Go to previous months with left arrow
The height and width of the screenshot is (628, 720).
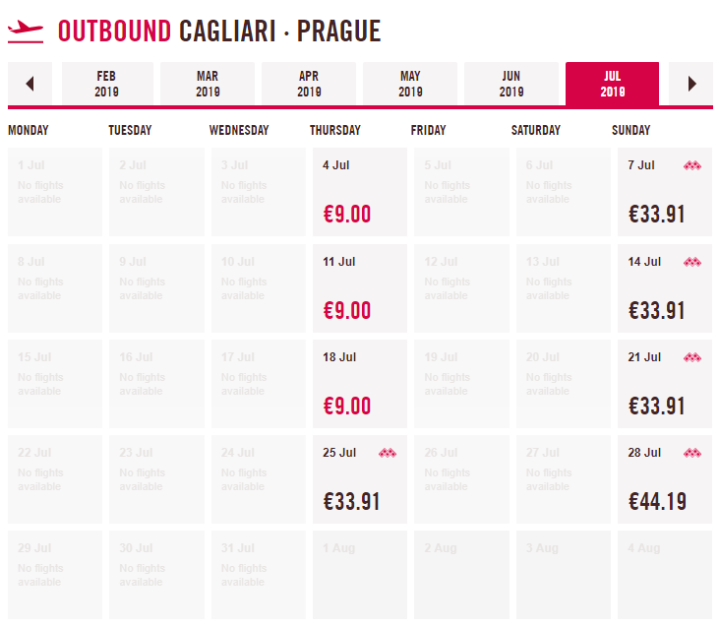coord(30,84)
